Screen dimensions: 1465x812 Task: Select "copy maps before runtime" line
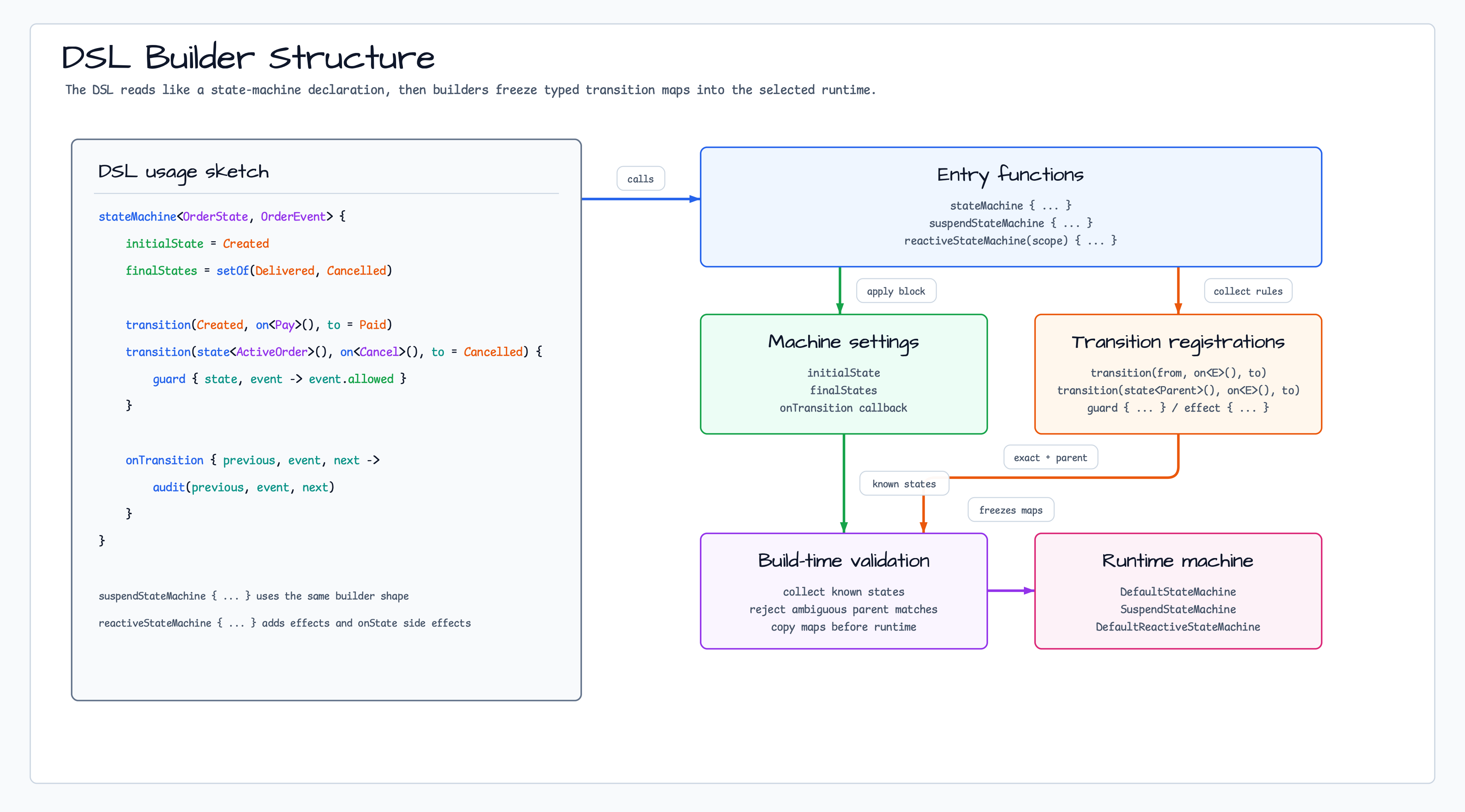844,627
